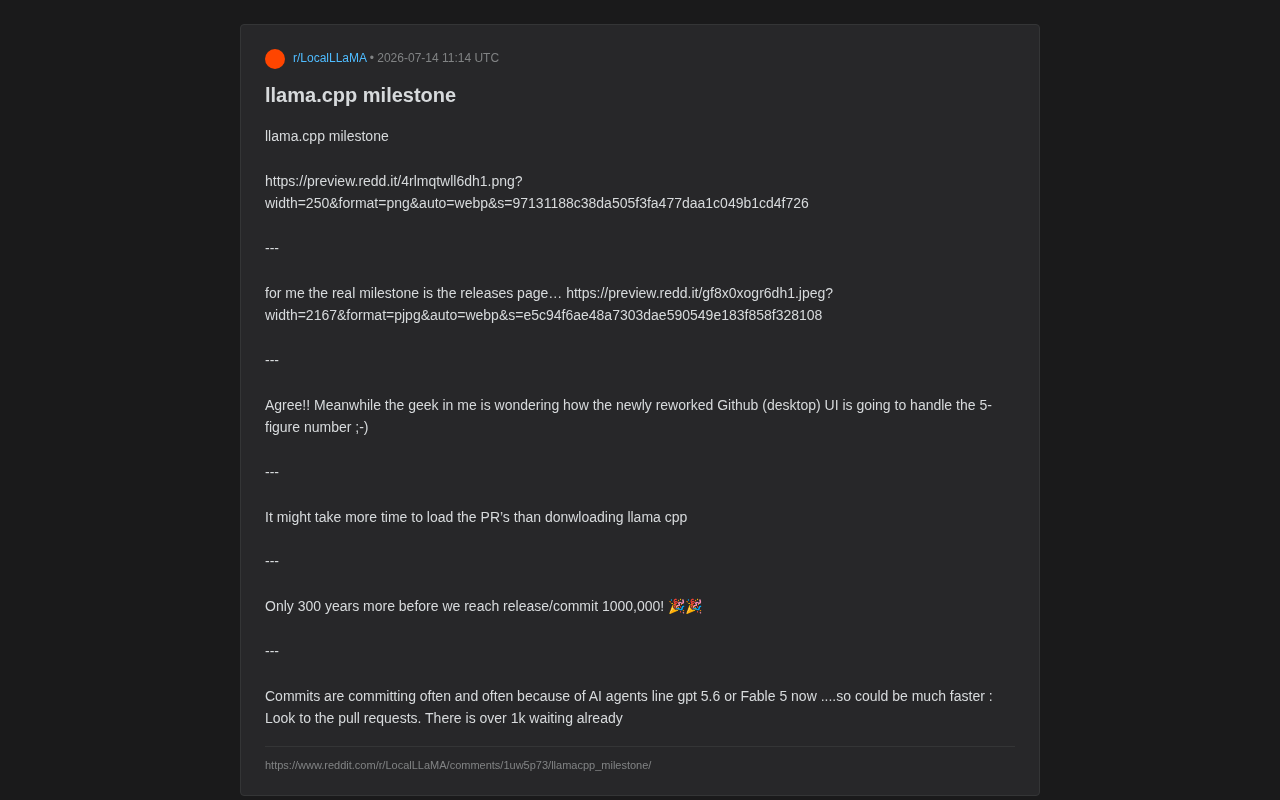The width and height of the screenshot is (1280, 800).
Task: Open the gf8x0xogr6dh1.jpeg preview URL
Action: (x=699, y=293)
